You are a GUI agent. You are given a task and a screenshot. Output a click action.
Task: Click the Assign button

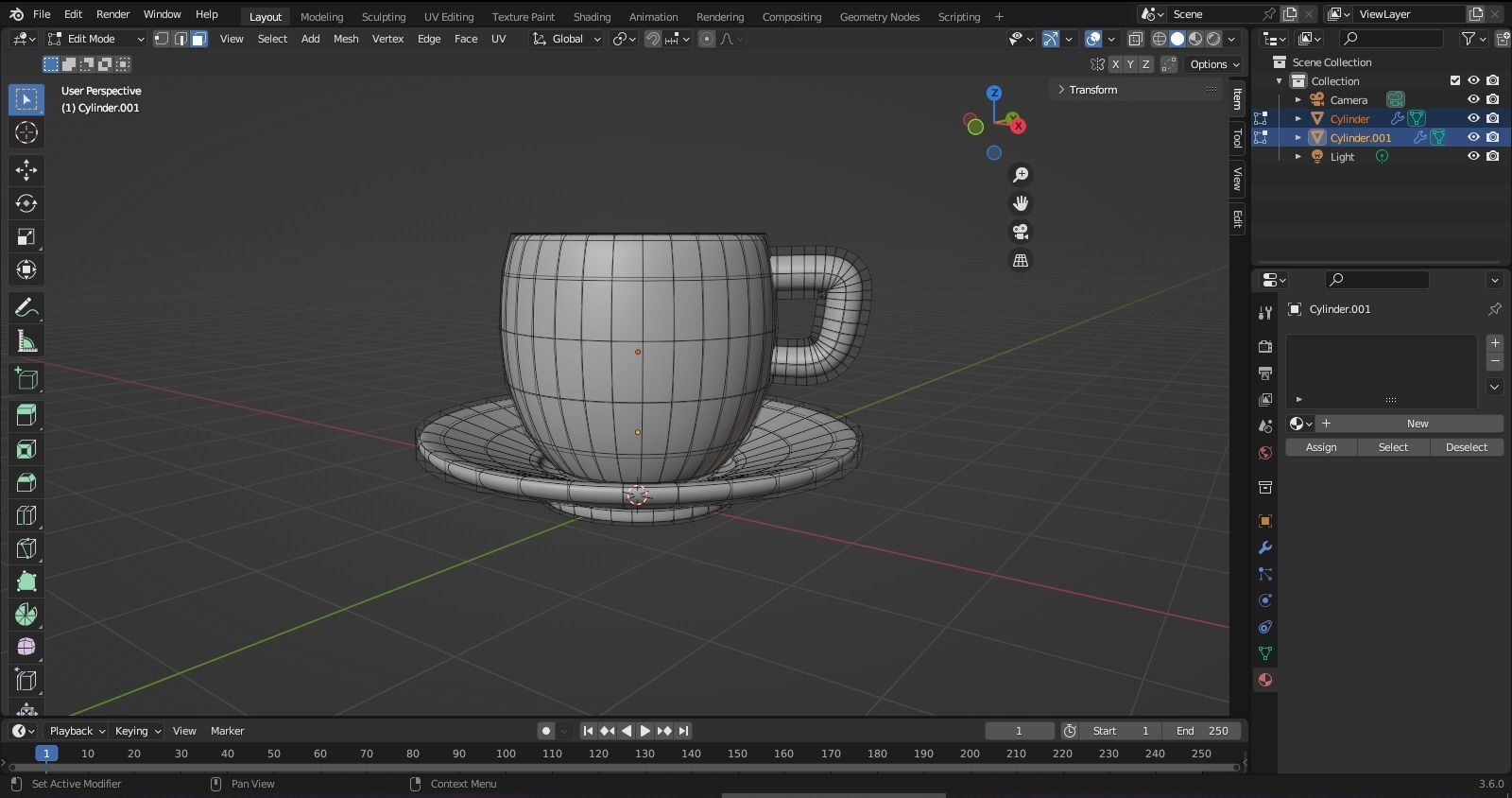1321,447
